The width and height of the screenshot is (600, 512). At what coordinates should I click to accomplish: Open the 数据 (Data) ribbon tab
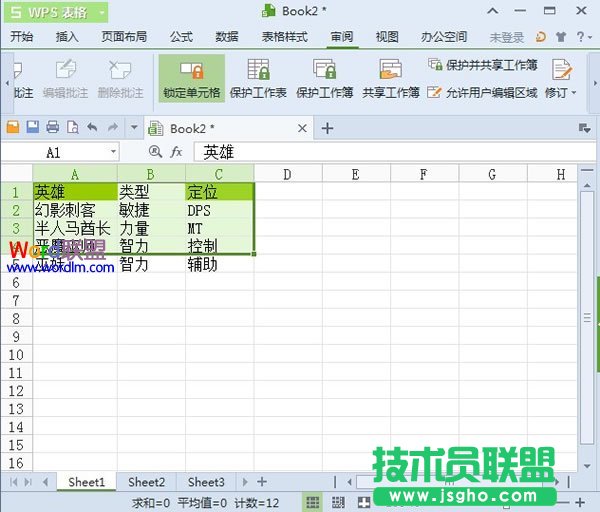tap(227, 37)
